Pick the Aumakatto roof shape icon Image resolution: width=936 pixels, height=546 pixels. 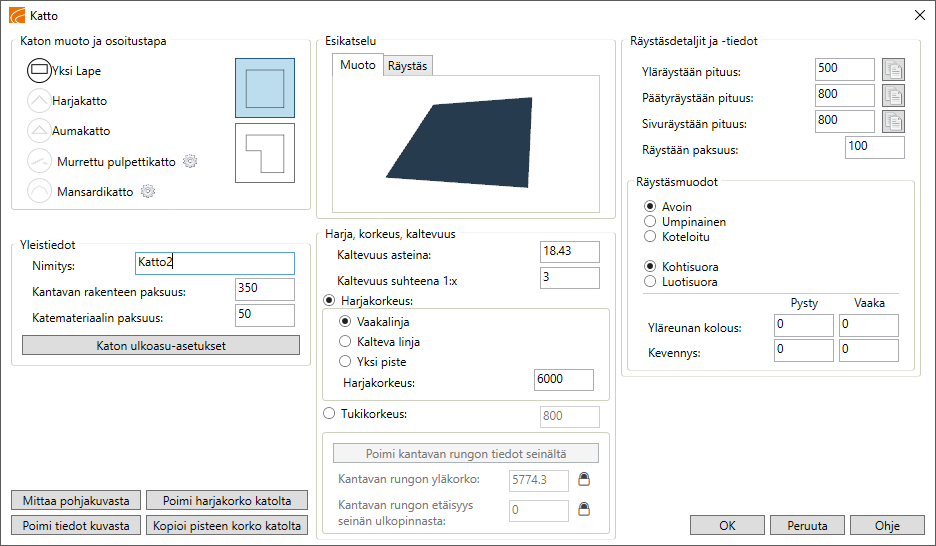click(39, 131)
